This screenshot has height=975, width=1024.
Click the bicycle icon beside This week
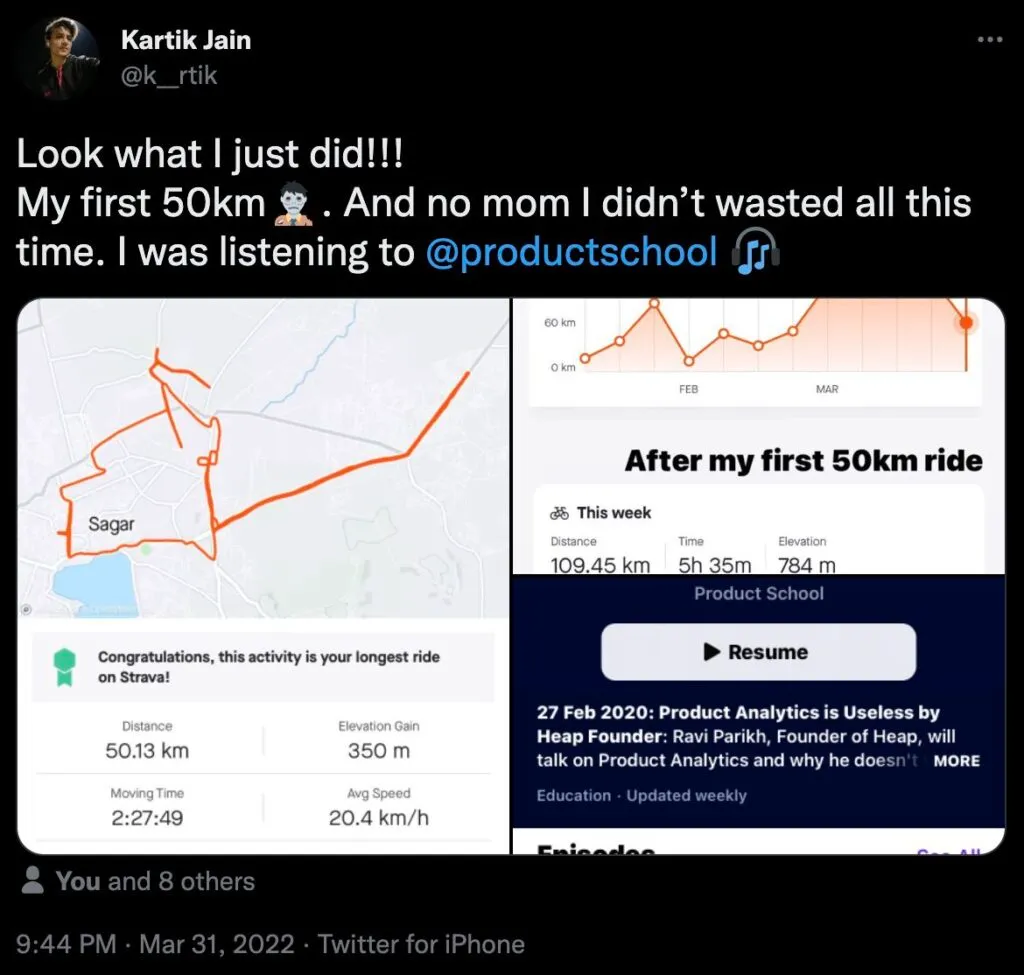pos(560,513)
